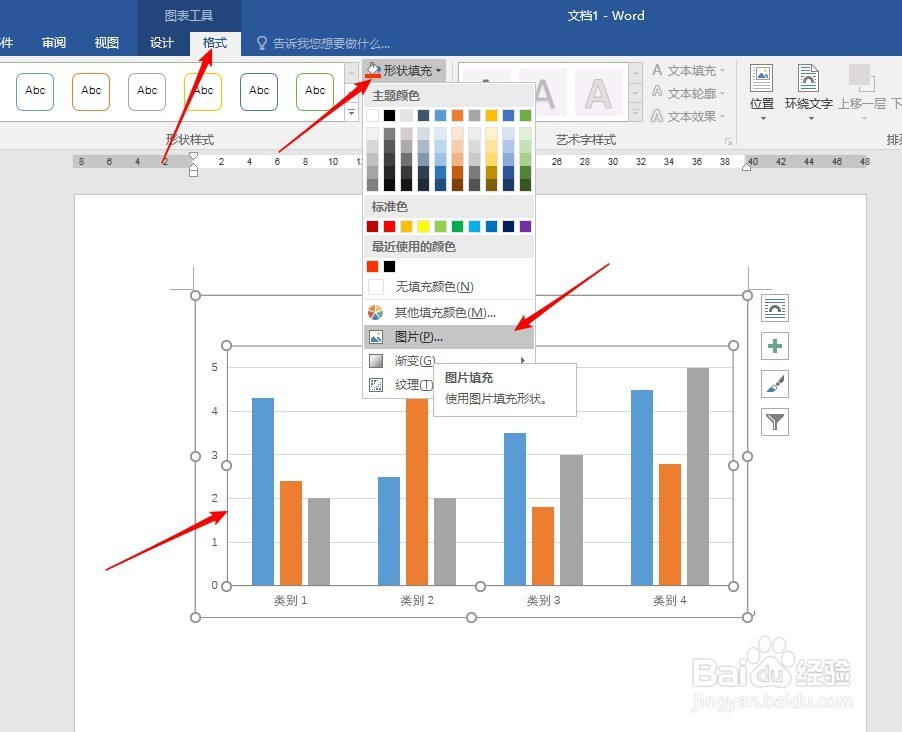Expand the Gradient submenu arrow
Image resolution: width=902 pixels, height=732 pixels.
[x=522, y=361]
